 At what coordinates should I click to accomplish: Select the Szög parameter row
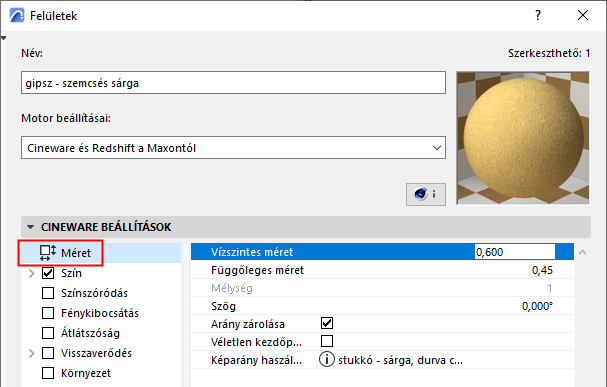pos(382,306)
